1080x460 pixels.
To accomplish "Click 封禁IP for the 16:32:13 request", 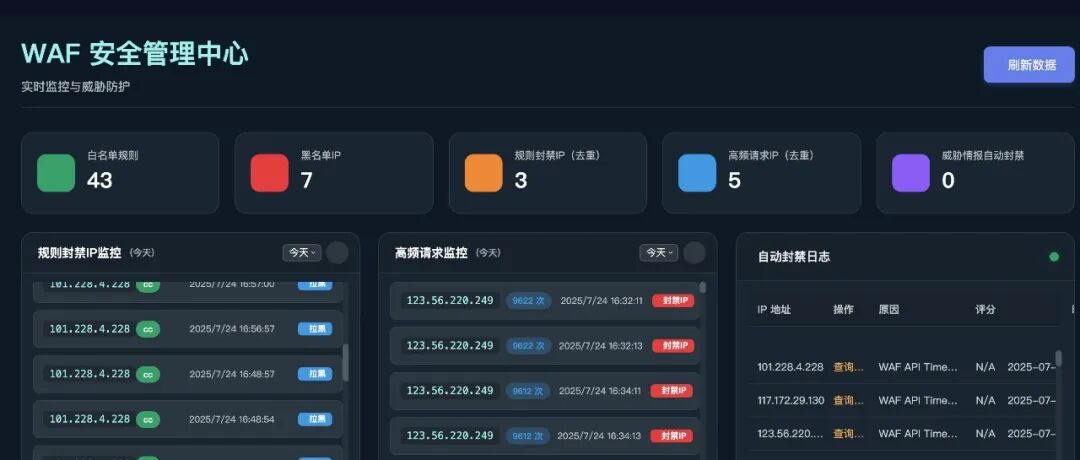I will (673, 346).
